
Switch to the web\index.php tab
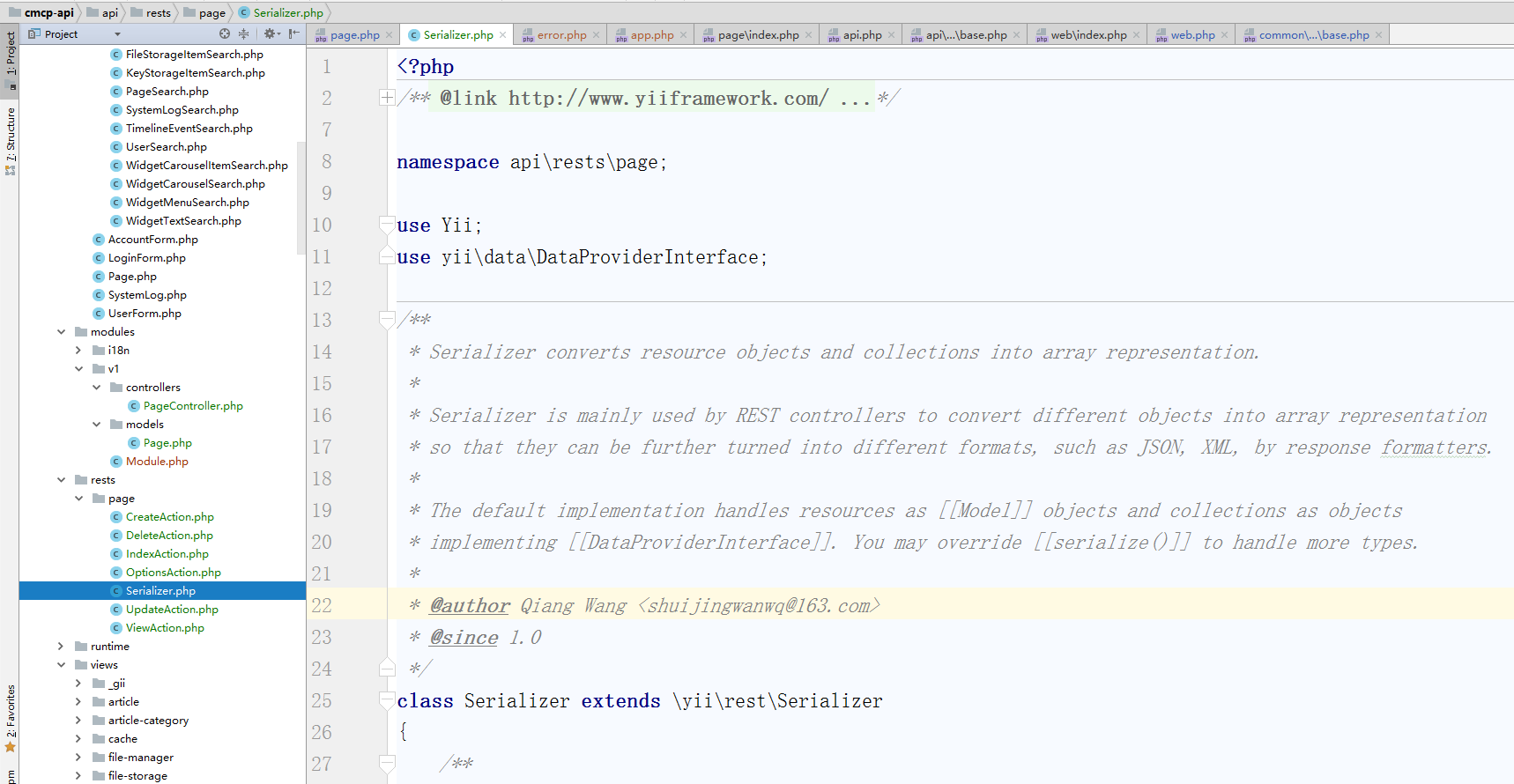1088,35
